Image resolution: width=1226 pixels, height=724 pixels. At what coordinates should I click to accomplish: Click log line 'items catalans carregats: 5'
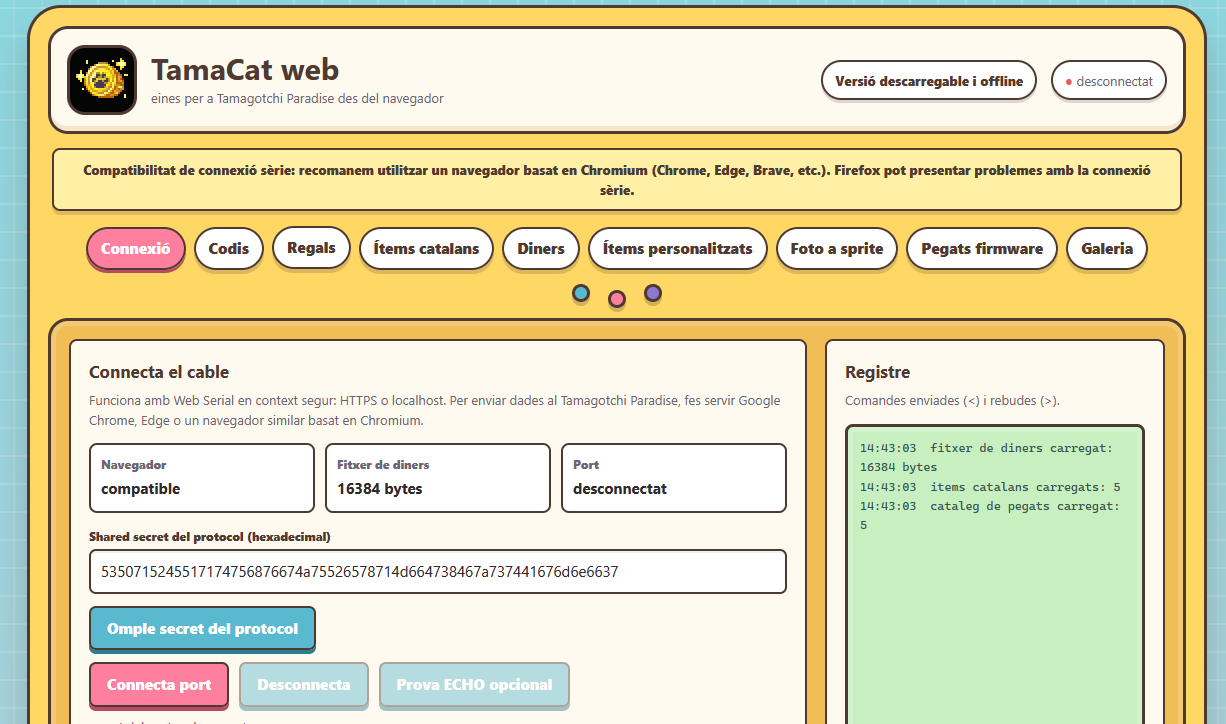coord(990,487)
